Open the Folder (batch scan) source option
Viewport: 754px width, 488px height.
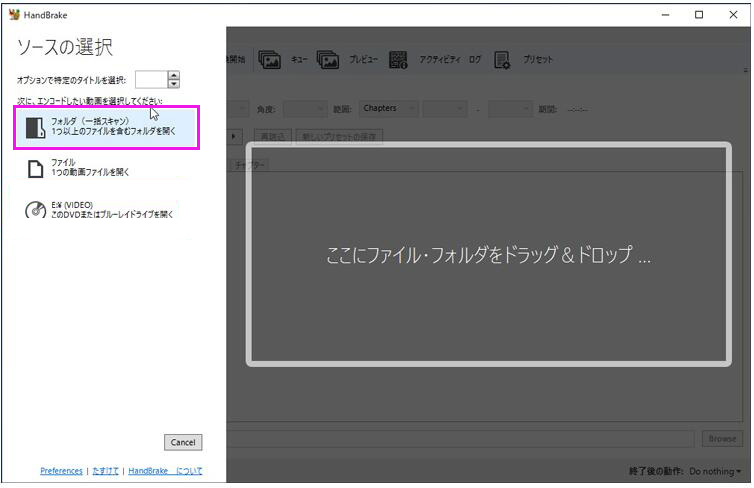coord(105,127)
